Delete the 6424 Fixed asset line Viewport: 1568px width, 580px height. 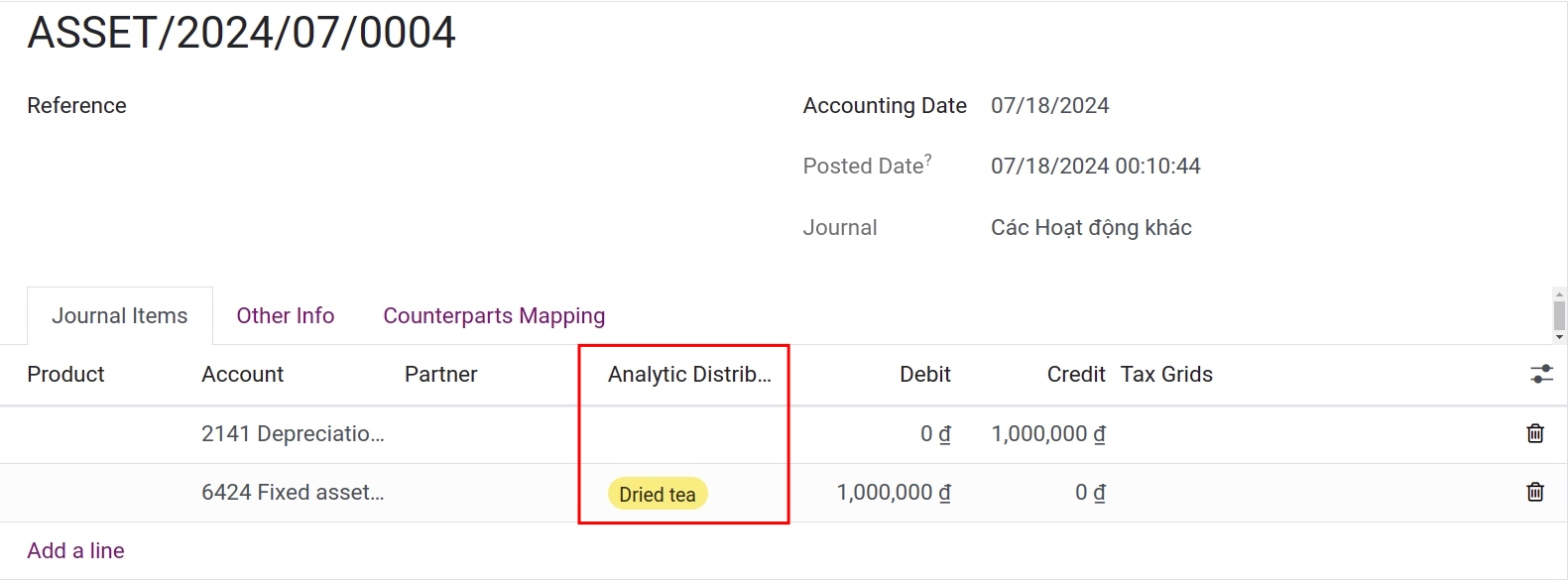coord(1534,492)
